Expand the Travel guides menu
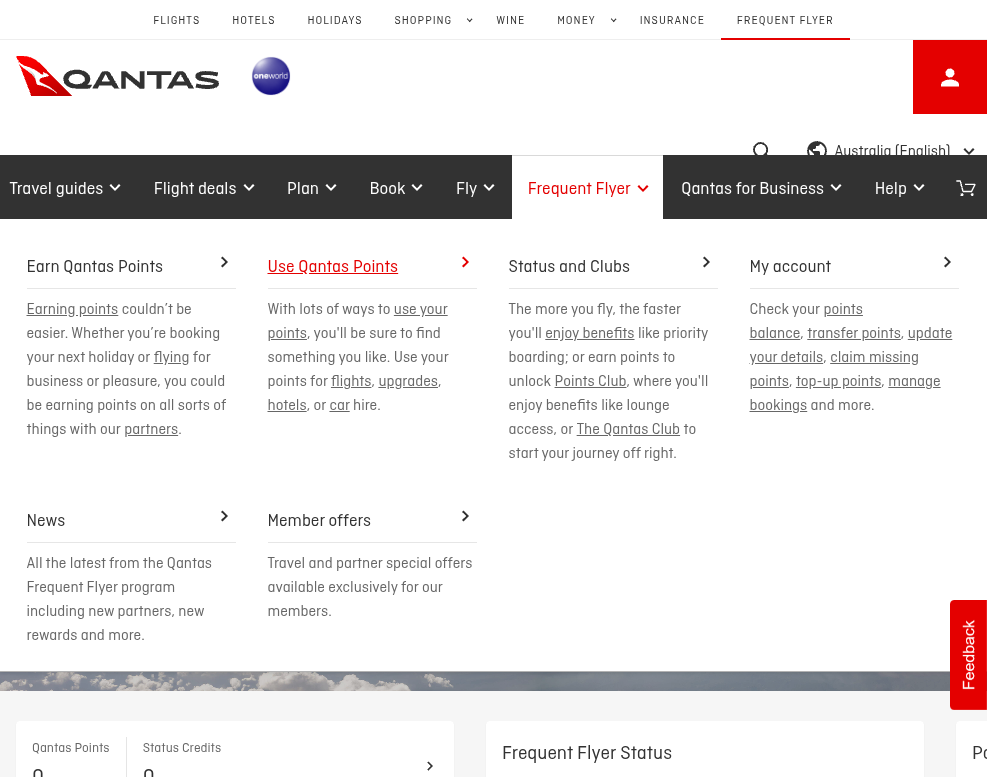Image resolution: width=987 pixels, height=777 pixels. click(x=65, y=188)
